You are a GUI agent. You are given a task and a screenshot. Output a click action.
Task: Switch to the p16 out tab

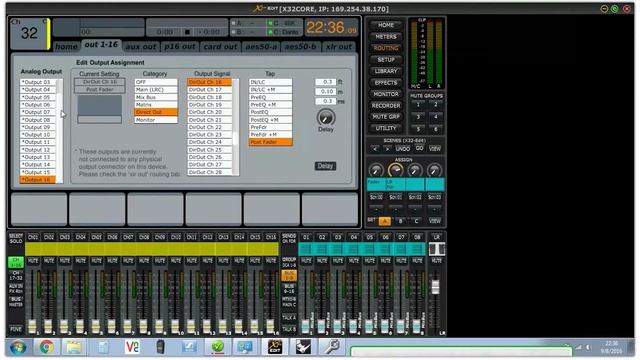point(180,47)
